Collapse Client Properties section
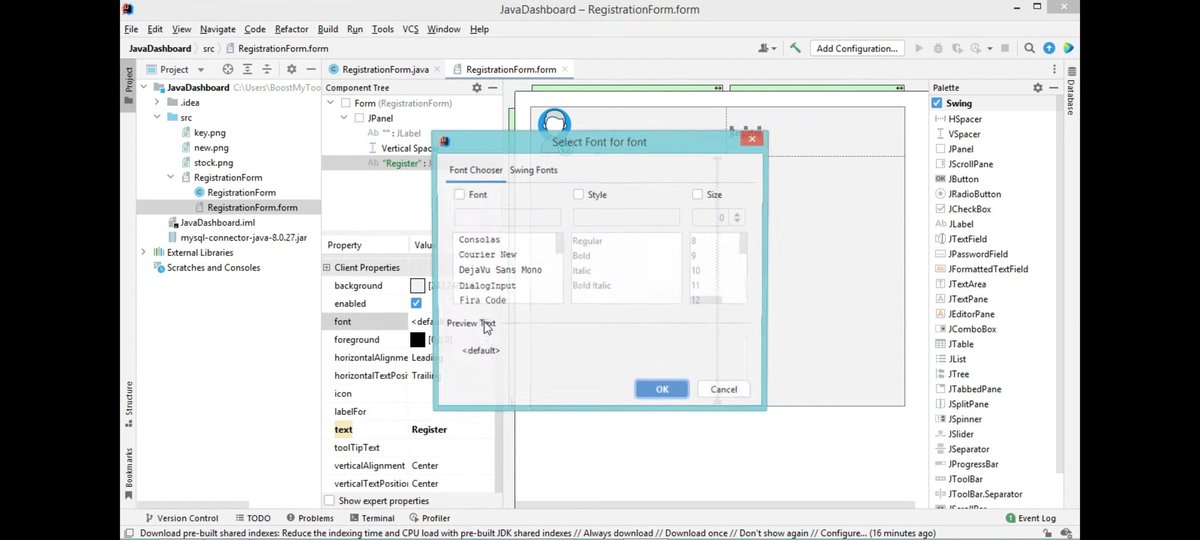Viewport: 1200px width, 540px height. 327,267
